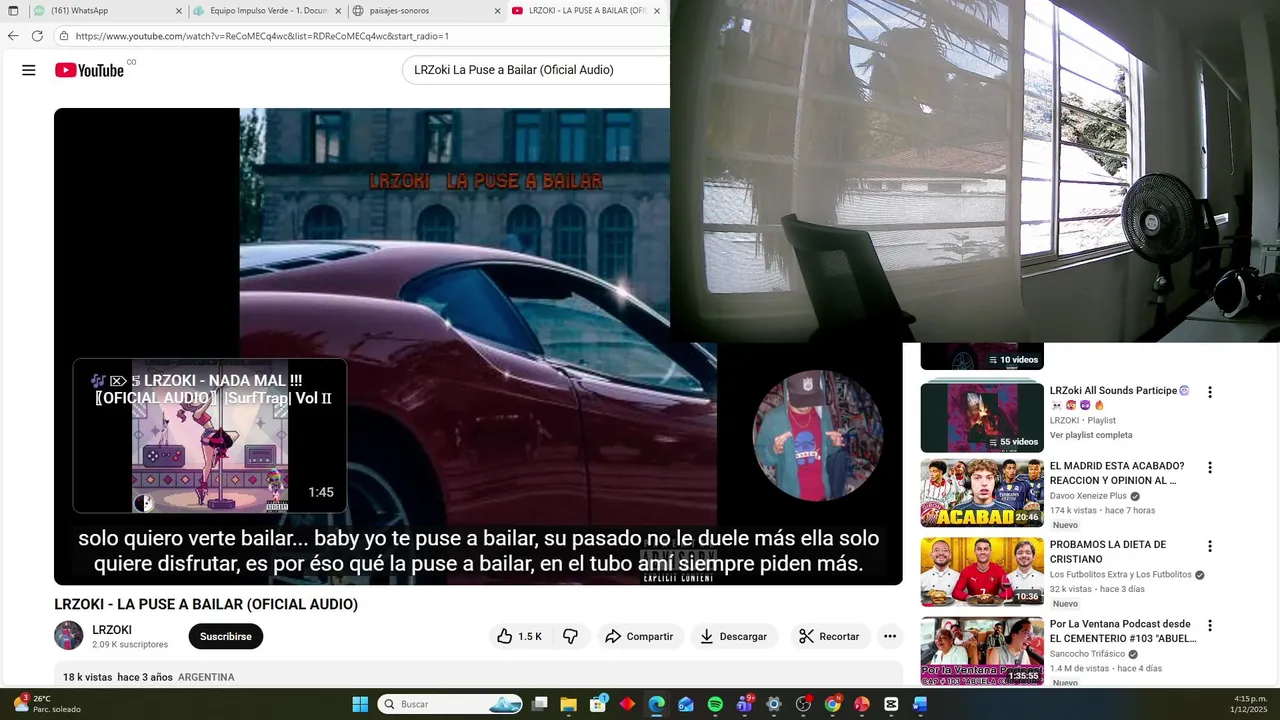Download the video with Descargar
This screenshot has width=1280, height=720.
click(x=733, y=636)
